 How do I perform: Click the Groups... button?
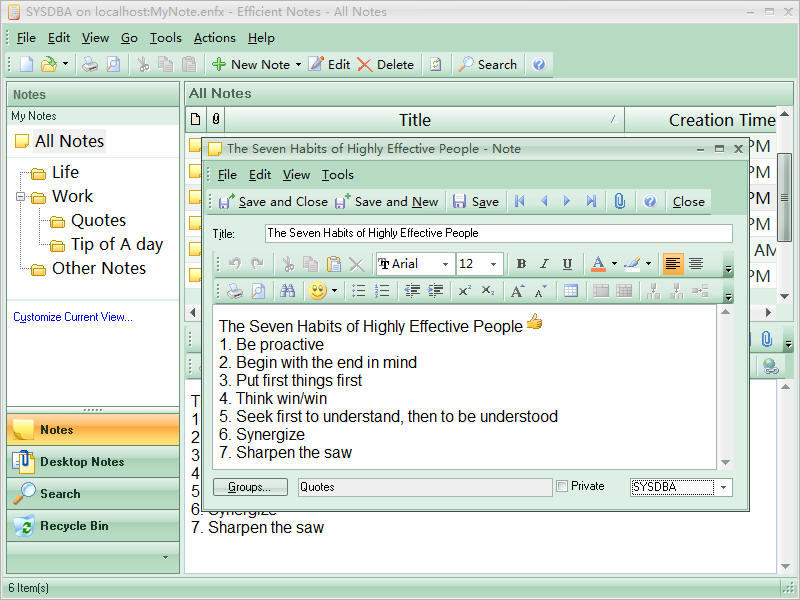tap(250, 487)
